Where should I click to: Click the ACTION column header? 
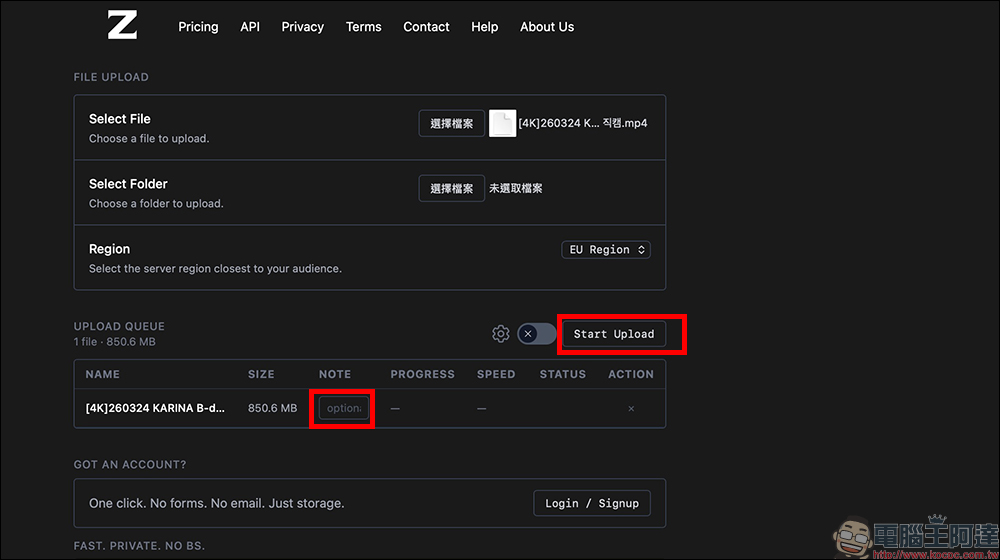tap(631, 374)
